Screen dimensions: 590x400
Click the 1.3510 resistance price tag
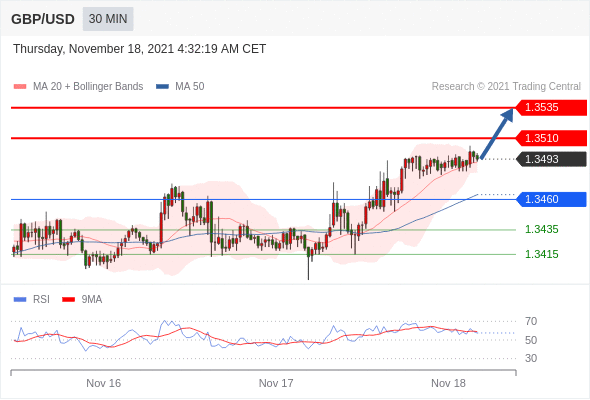[551, 138]
